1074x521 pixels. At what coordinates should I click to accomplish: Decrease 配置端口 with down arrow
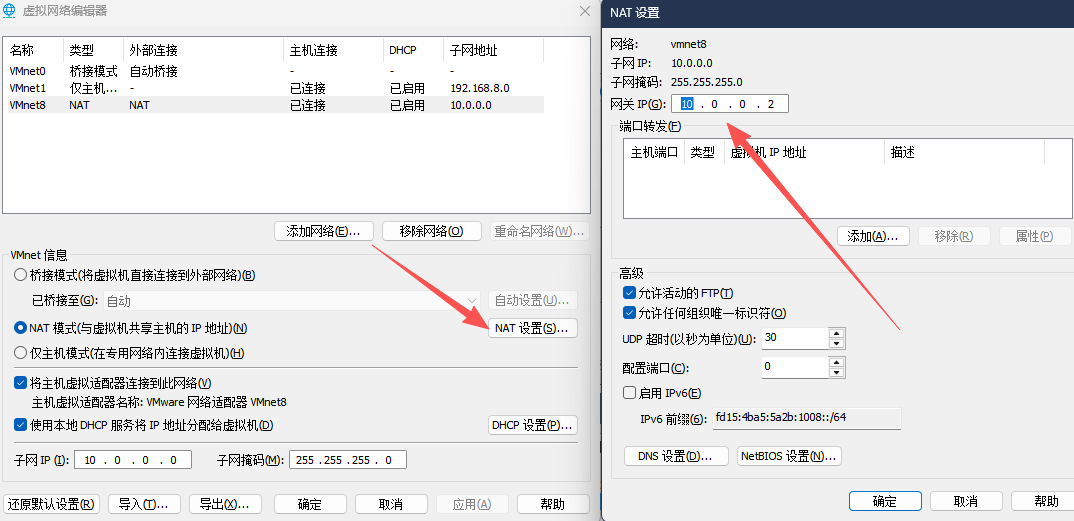pos(836,372)
